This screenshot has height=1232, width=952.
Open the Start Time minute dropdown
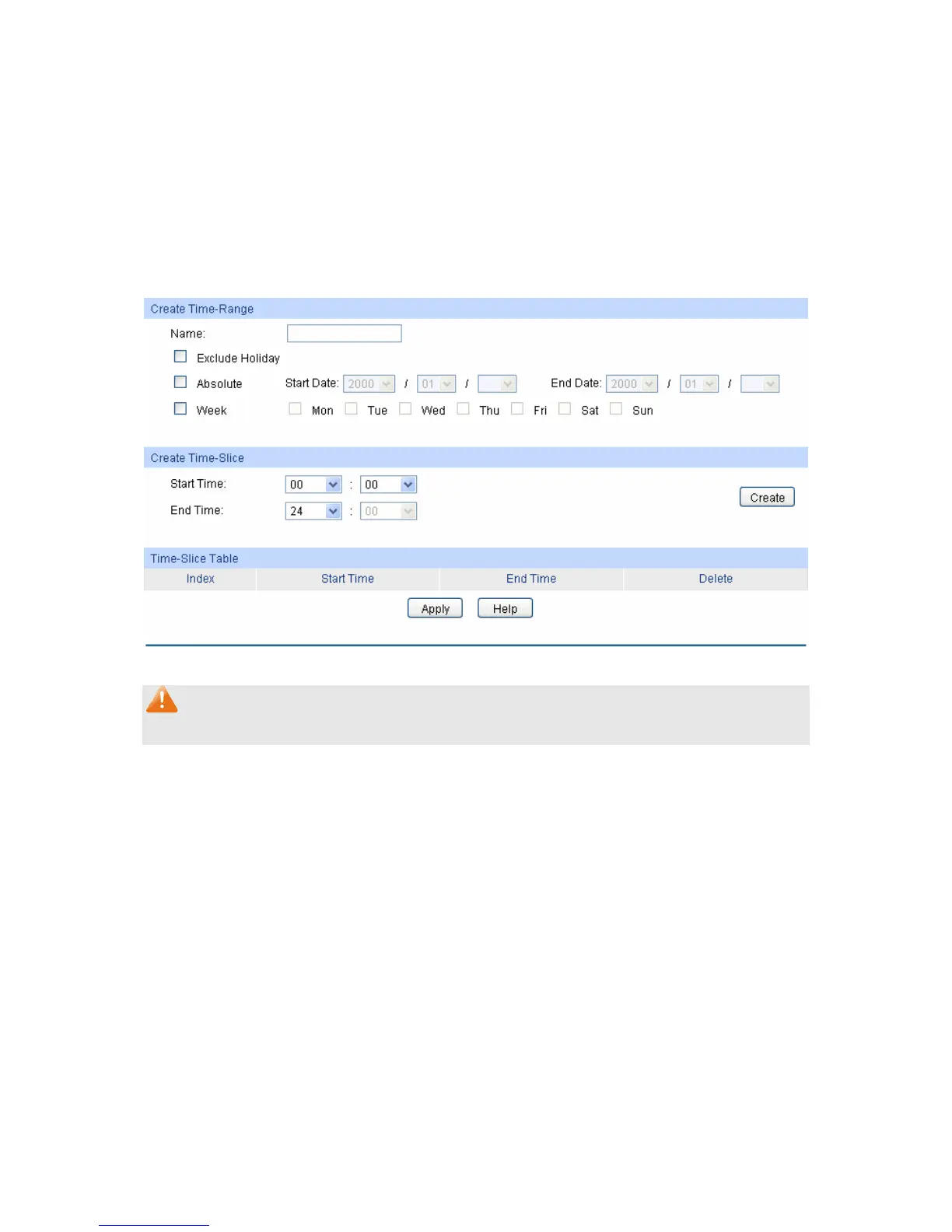point(388,485)
